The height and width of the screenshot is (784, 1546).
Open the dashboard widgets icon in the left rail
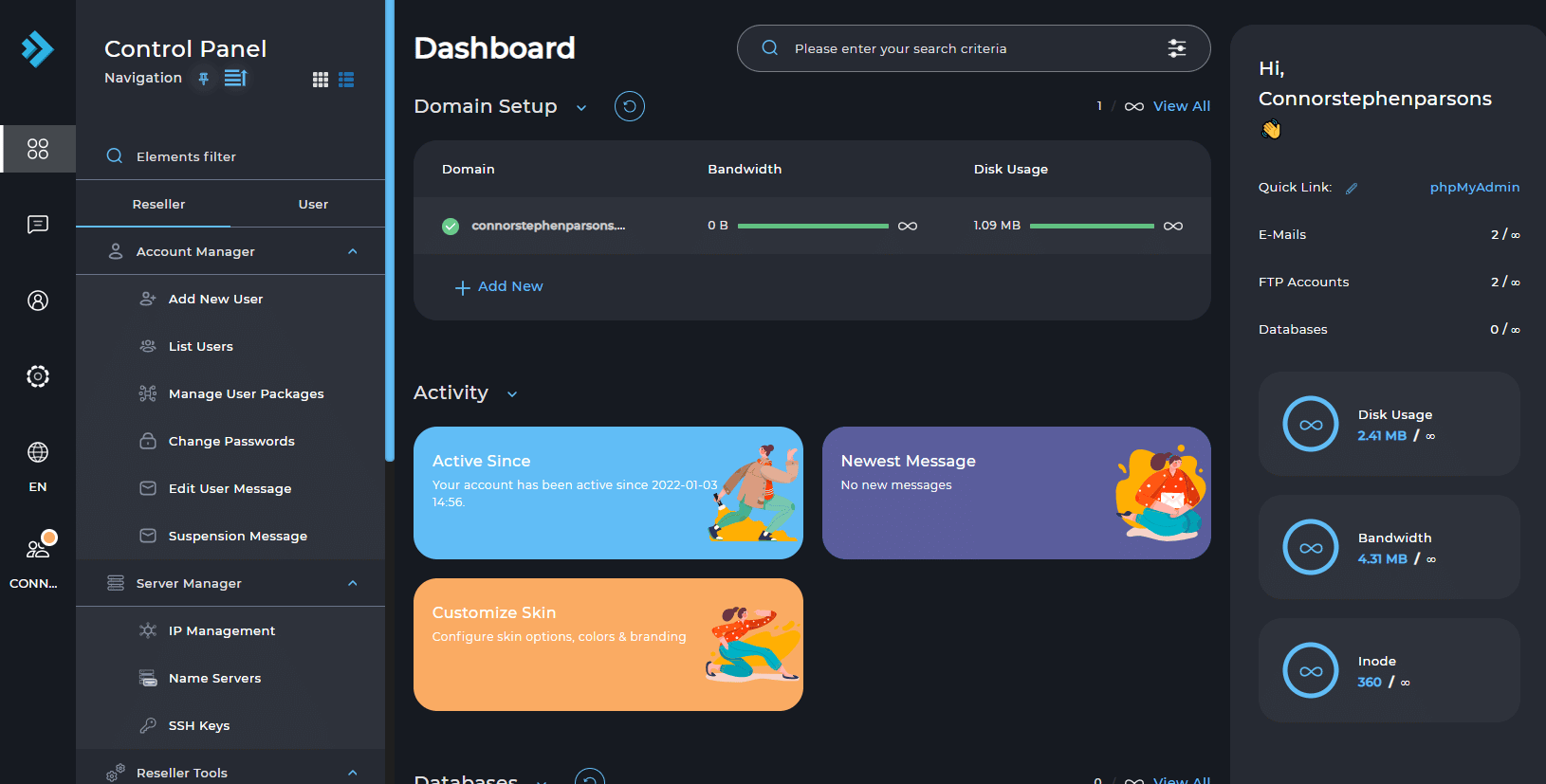coord(38,149)
